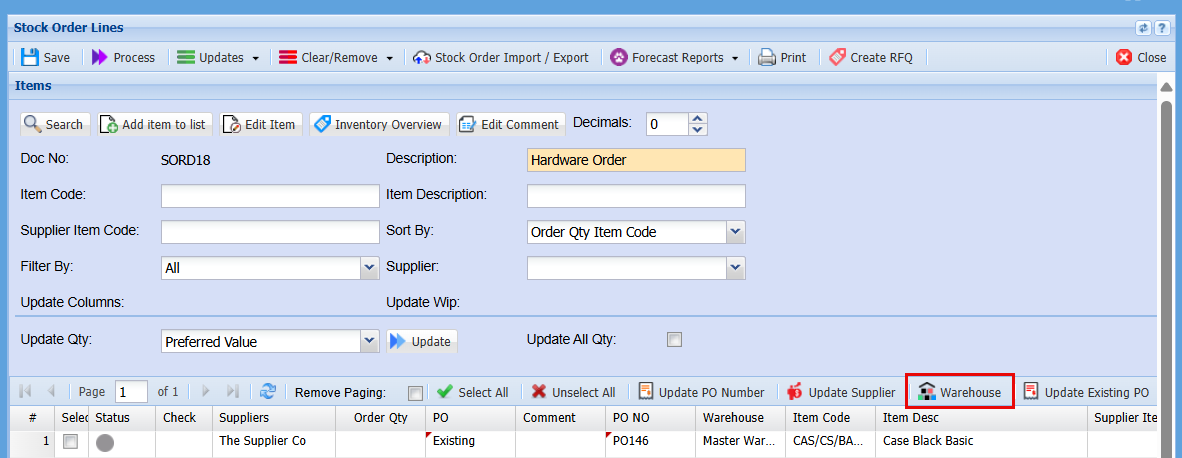This screenshot has height=458, width=1182.
Task: Increase the Decimals value with up arrow
Action: (x=698, y=118)
